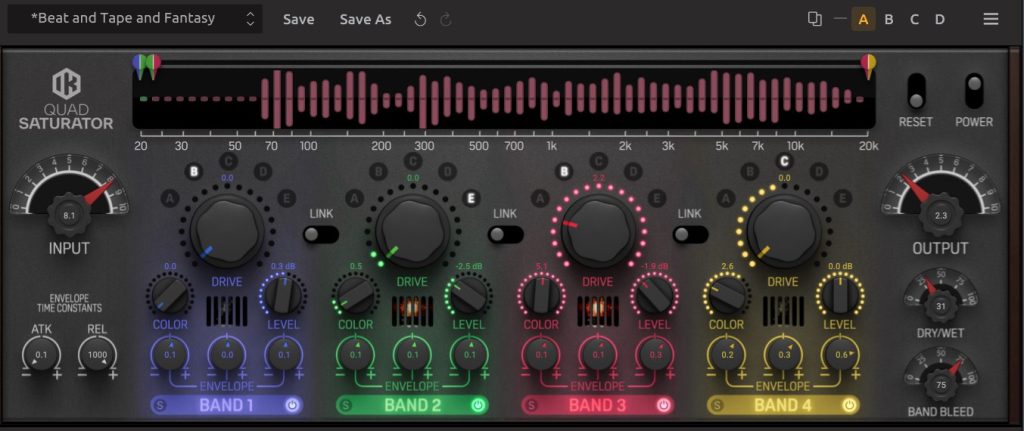Screen dimensions: 1024x431
Task: Click the copy A/B state icon
Action: (x=815, y=19)
